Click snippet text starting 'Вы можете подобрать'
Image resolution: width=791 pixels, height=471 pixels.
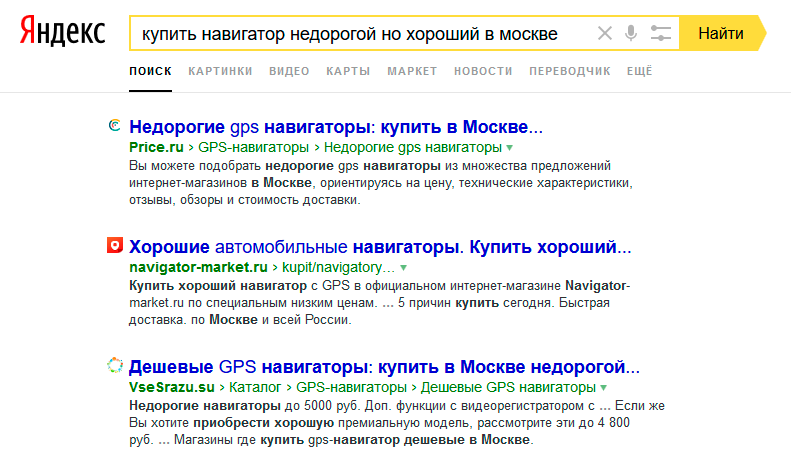(x=381, y=183)
